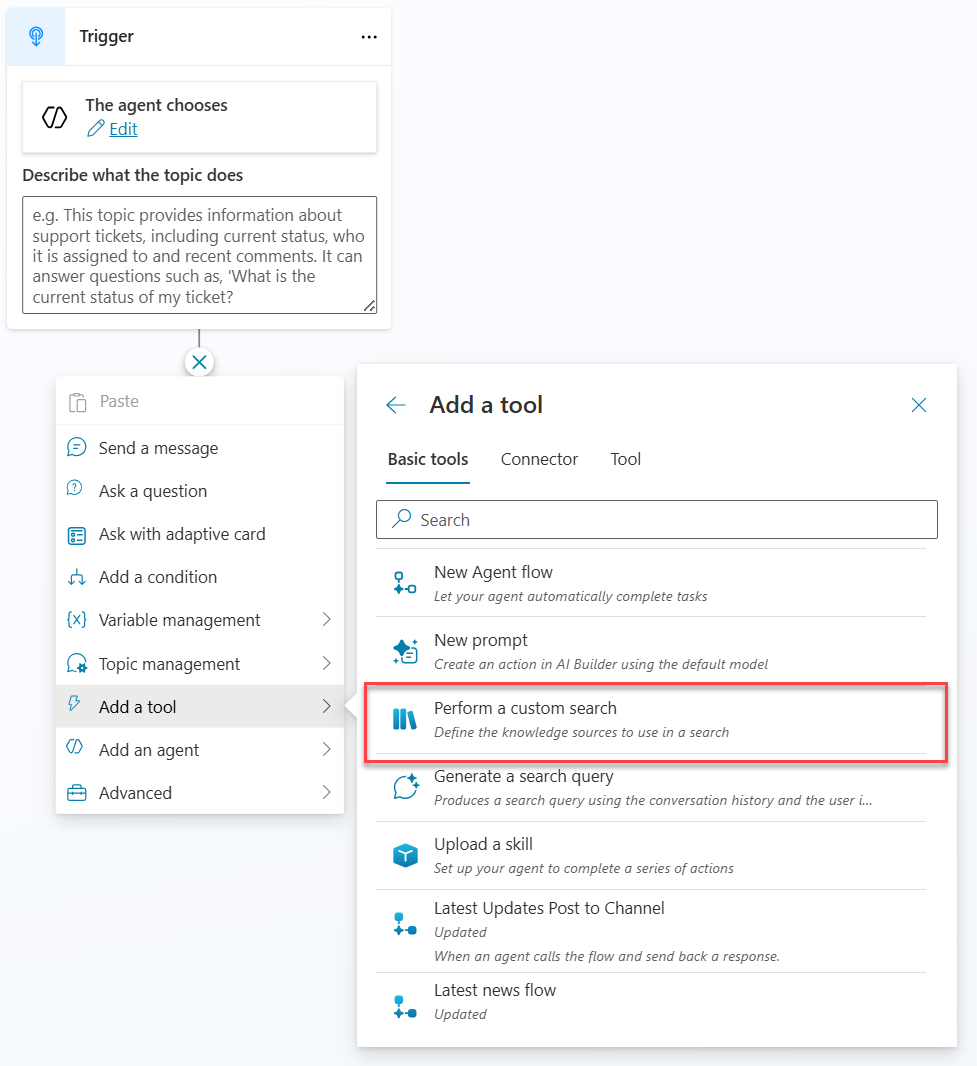Switch to the Tool tab
Screen dimensions: 977x1066
click(x=626, y=460)
